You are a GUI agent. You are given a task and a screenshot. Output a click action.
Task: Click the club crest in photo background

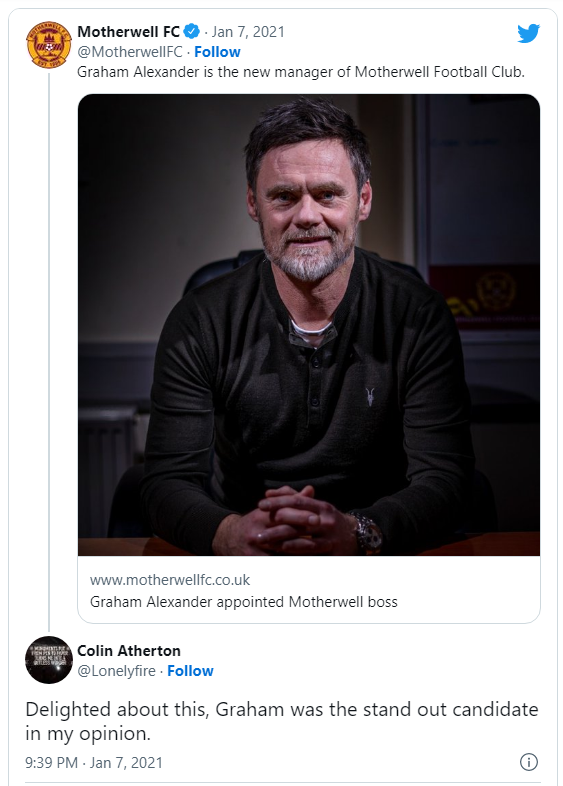coord(495,293)
